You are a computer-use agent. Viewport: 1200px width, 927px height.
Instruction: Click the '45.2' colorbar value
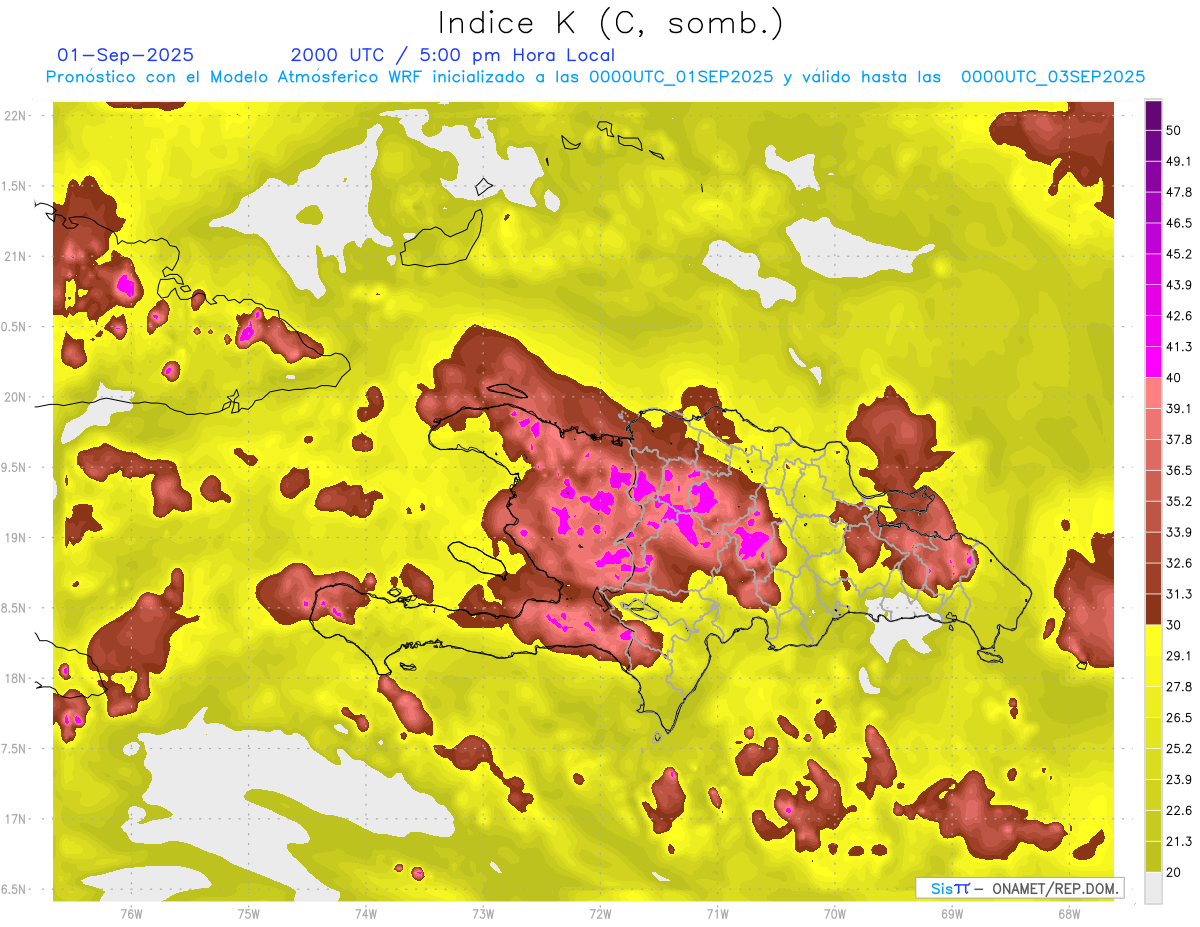click(x=1179, y=254)
